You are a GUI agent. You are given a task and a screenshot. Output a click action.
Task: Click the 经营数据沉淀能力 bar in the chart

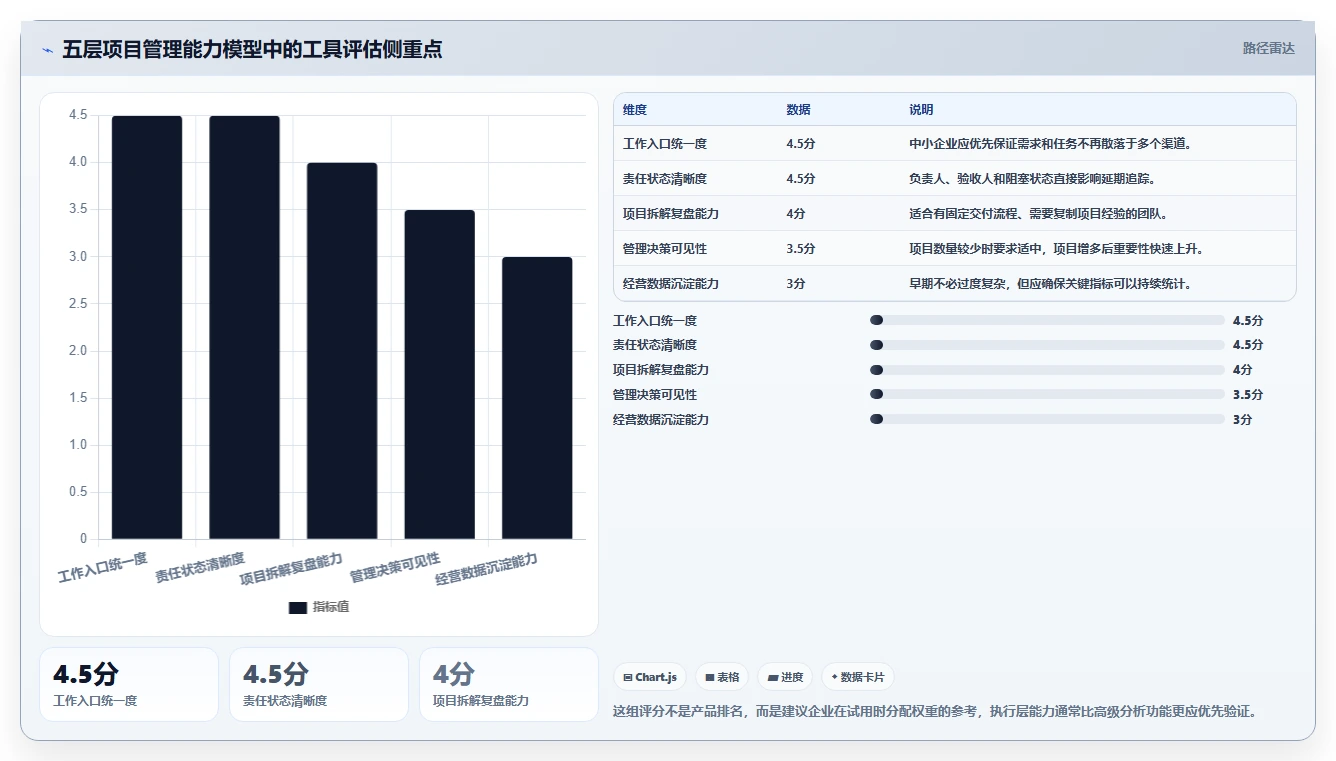[x=537, y=398]
